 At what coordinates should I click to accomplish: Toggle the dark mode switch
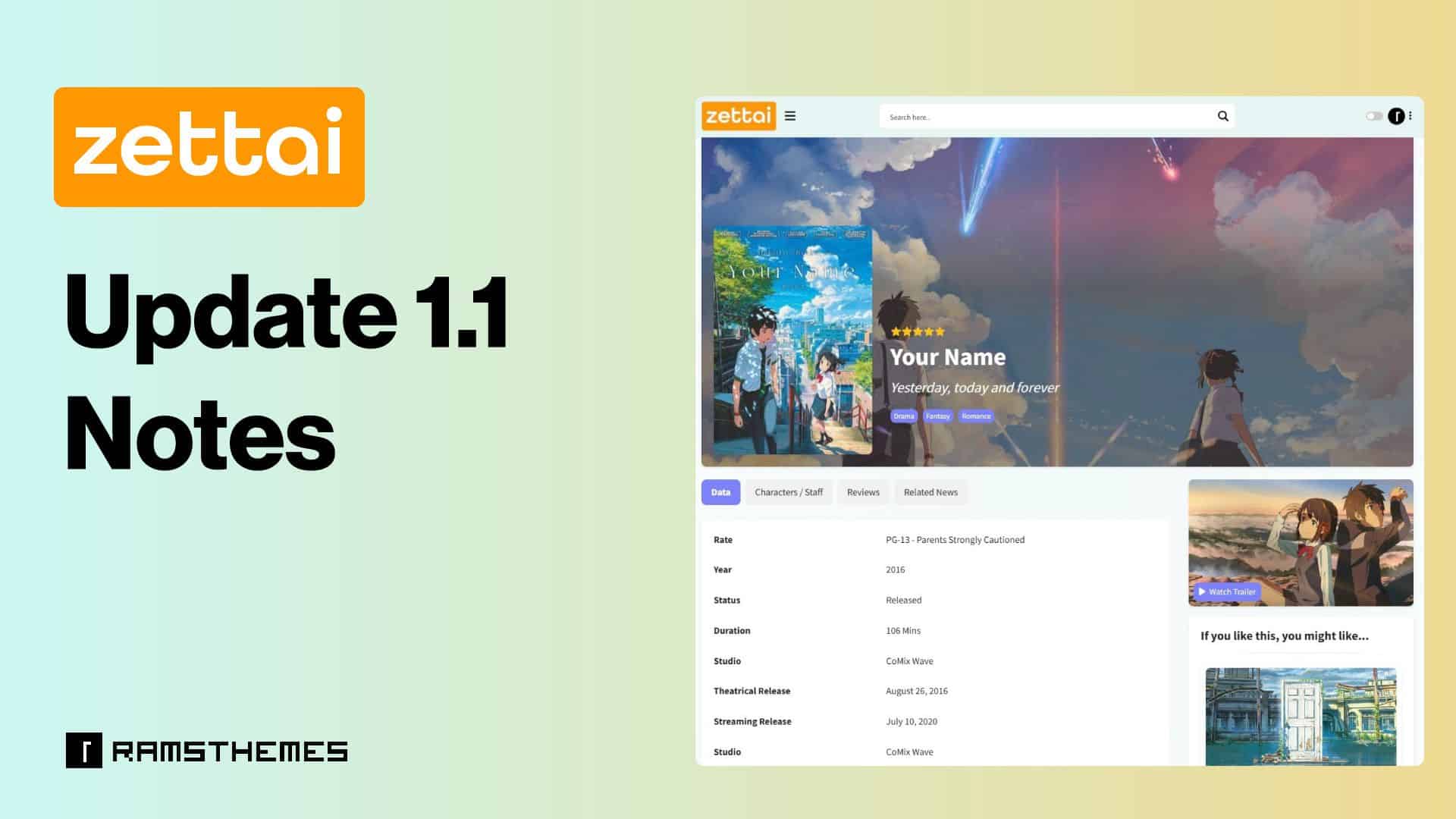click(x=1374, y=116)
